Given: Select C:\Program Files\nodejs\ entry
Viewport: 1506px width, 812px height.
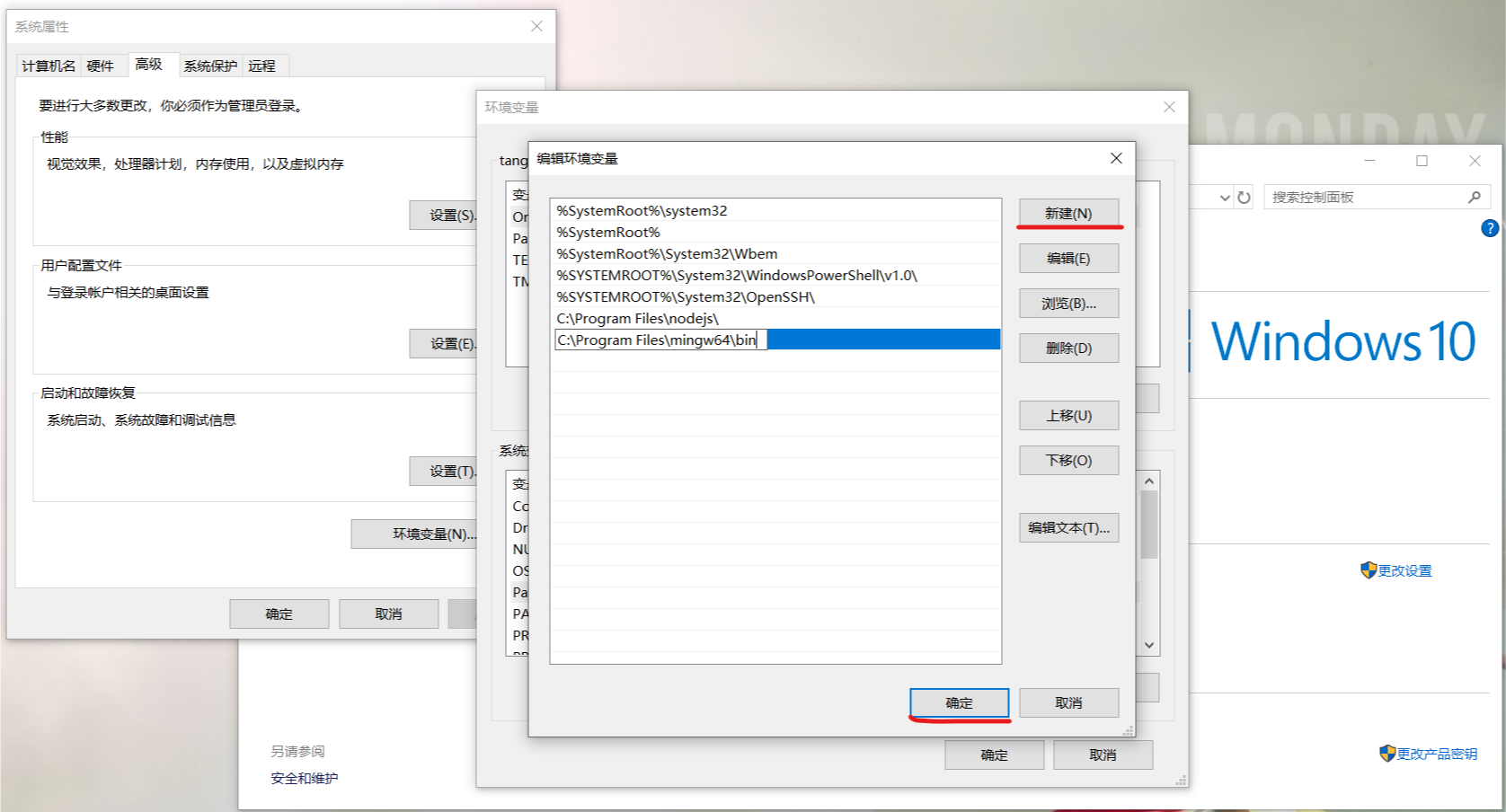Looking at the screenshot, I should coord(775,318).
